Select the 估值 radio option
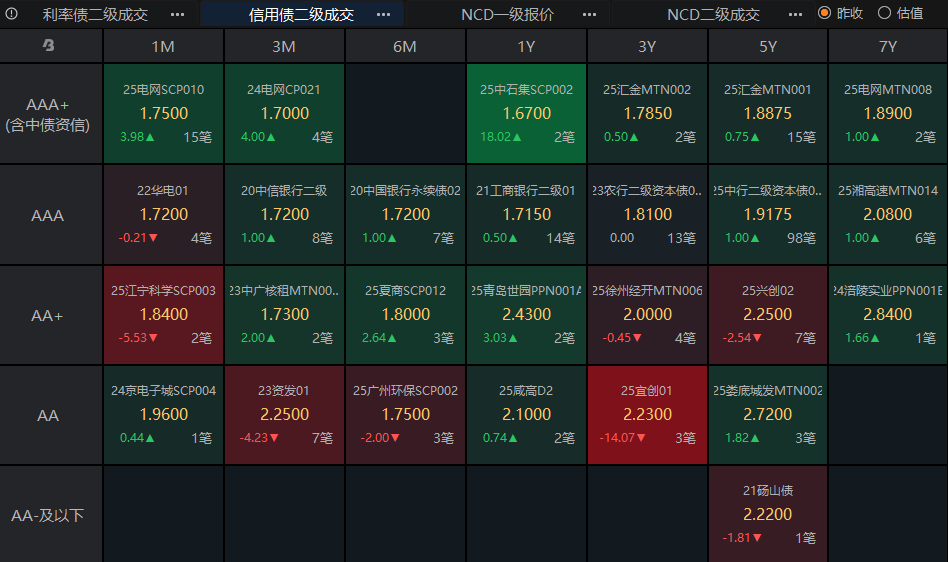Image resolution: width=948 pixels, height=562 pixels. pos(900,13)
